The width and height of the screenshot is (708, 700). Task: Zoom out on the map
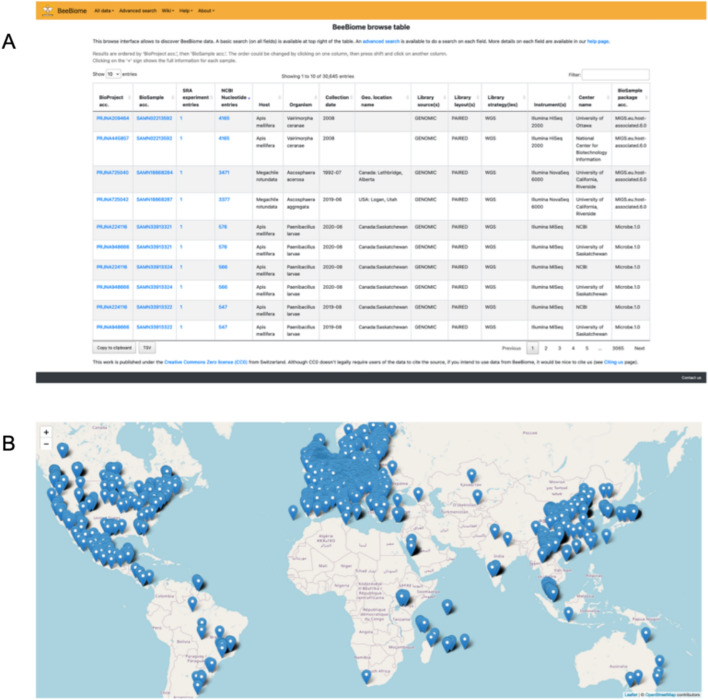tap(47, 446)
